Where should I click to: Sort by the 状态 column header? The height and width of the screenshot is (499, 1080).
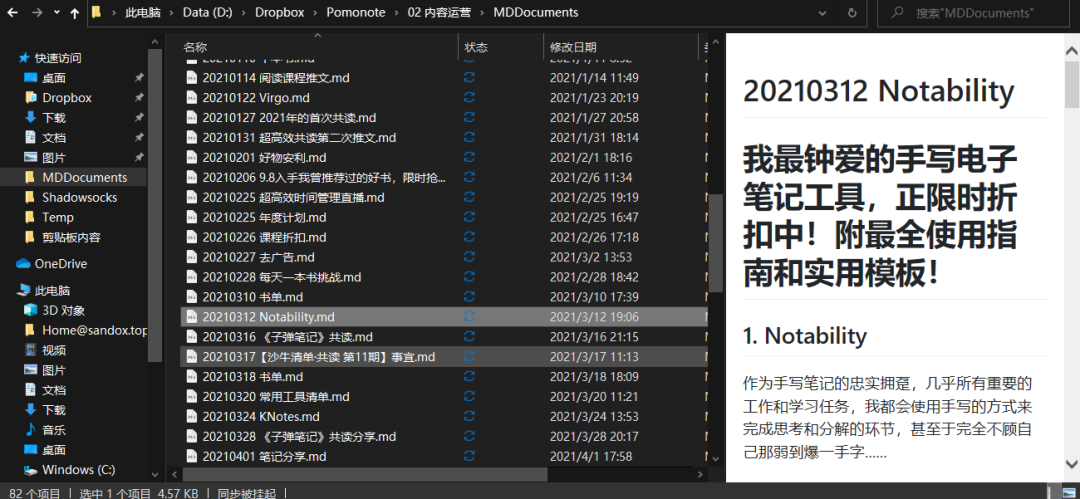click(476, 48)
